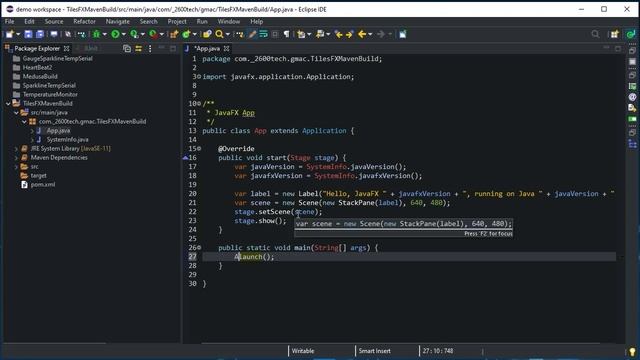Open the File menu
The height and width of the screenshot is (360, 640).
coord(9,22)
